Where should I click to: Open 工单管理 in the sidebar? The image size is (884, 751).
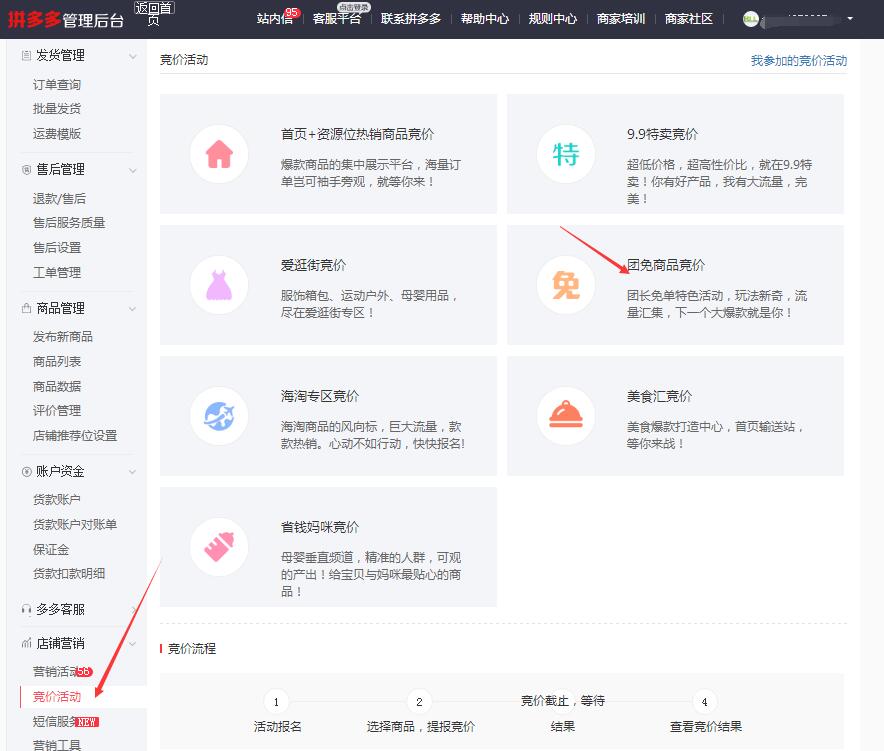tap(57, 272)
